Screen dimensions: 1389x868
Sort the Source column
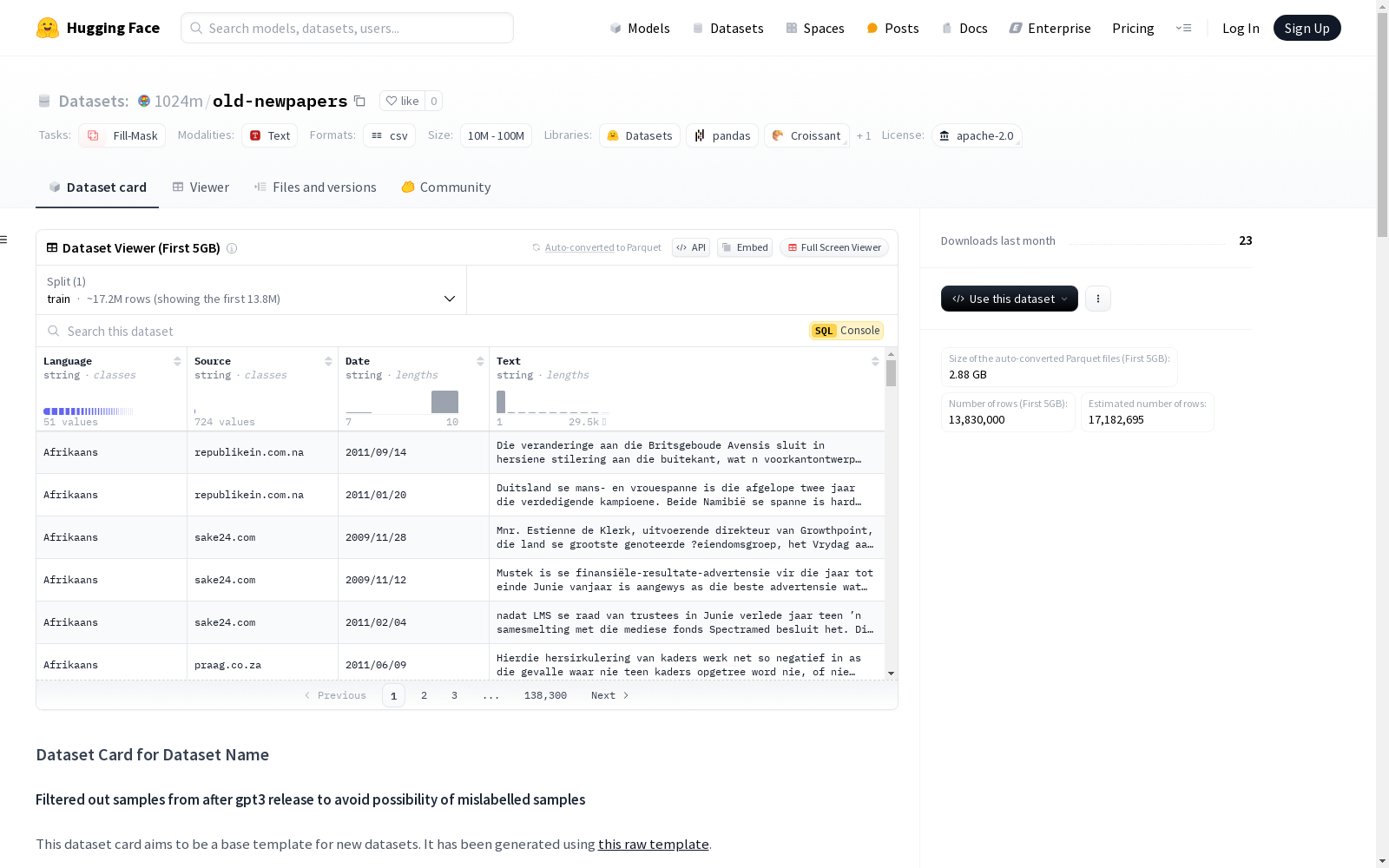tap(328, 361)
